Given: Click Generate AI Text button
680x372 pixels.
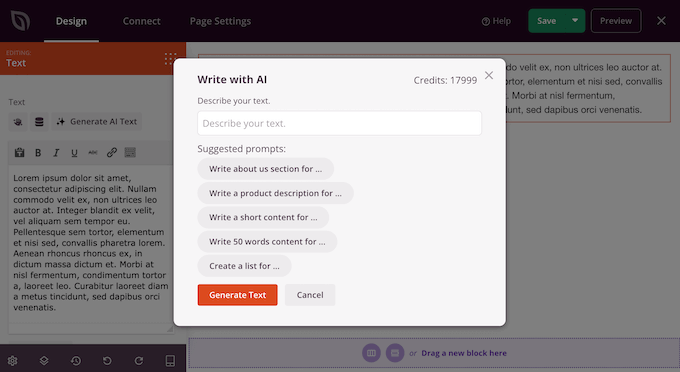Looking at the screenshot, I should click(x=97, y=122).
